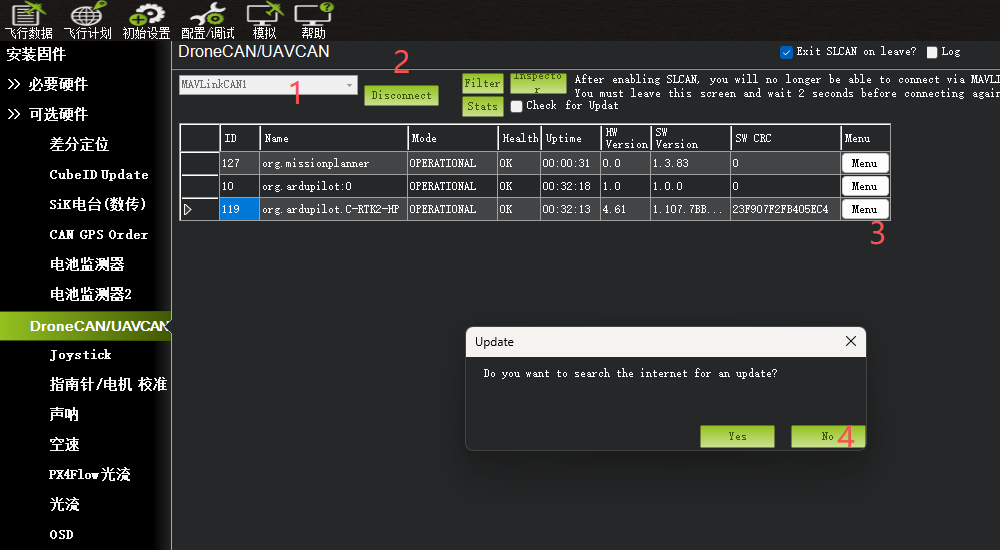This screenshot has height=550, width=1000.
Task: Click the Stats button
Action: click(482, 107)
